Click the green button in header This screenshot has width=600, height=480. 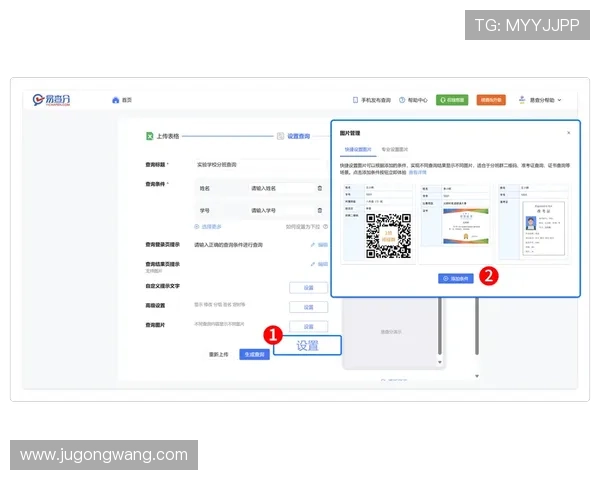tap(452, 100)
